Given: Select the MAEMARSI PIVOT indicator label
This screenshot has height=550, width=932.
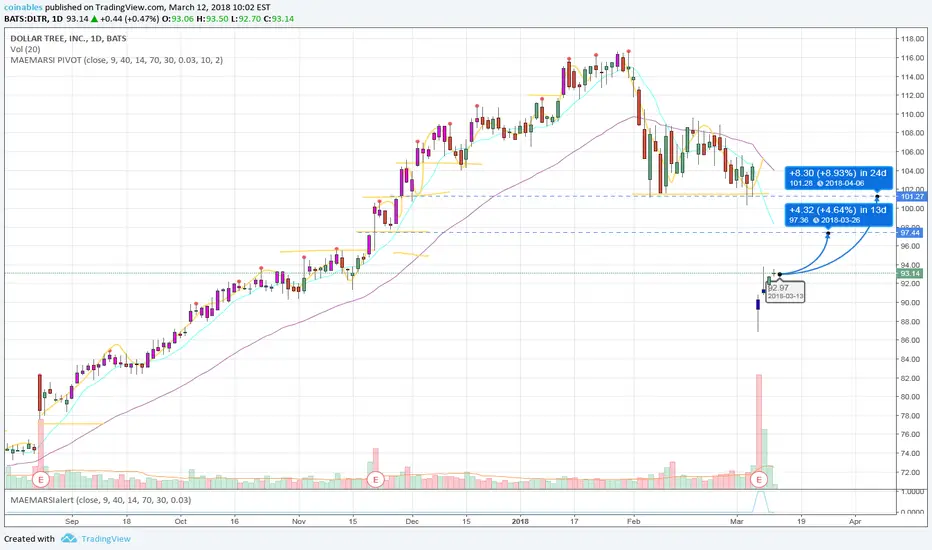Looking at the screenshot, I should pos(116,60).
